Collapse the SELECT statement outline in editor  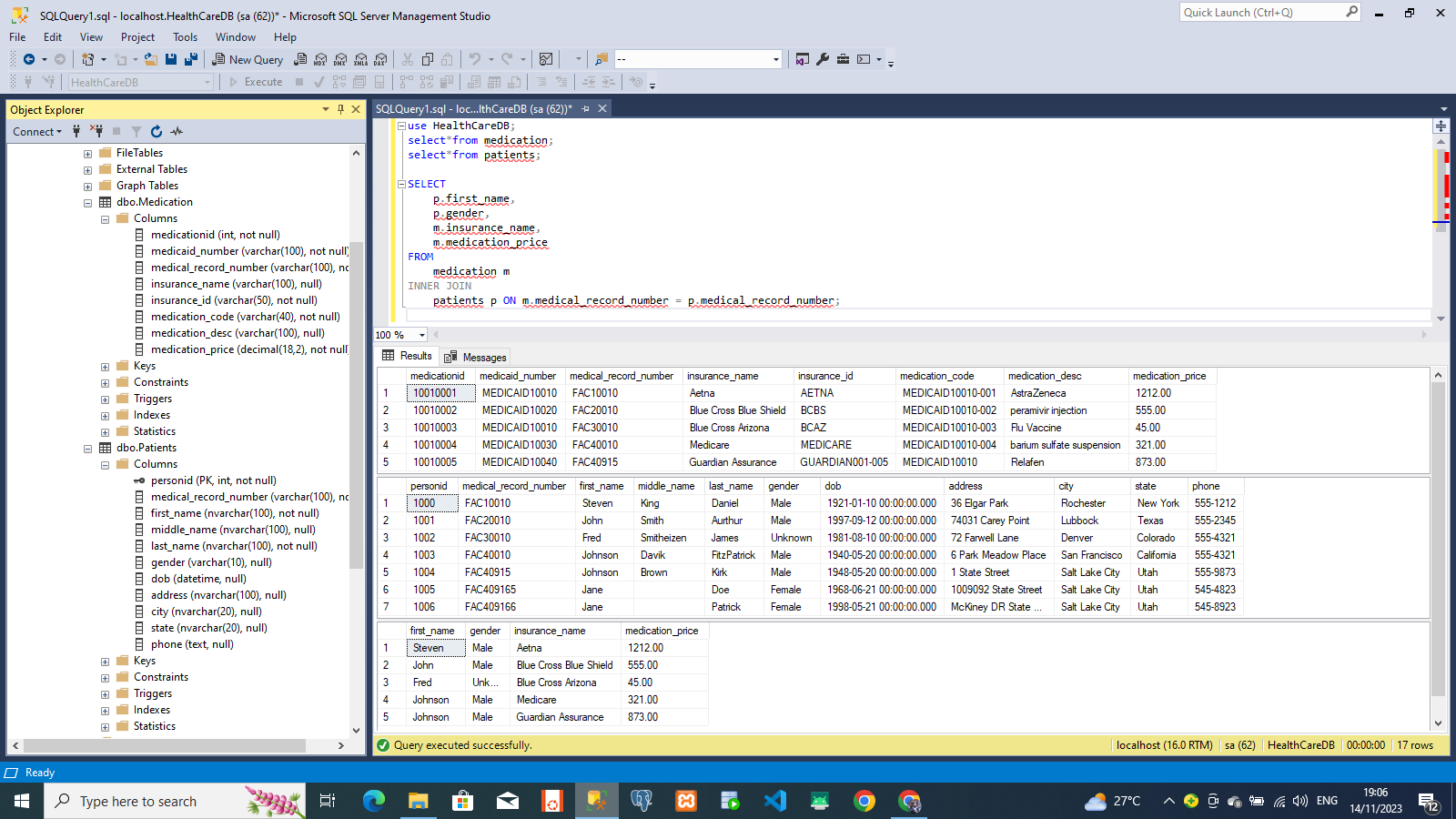(x=401, y=184)
